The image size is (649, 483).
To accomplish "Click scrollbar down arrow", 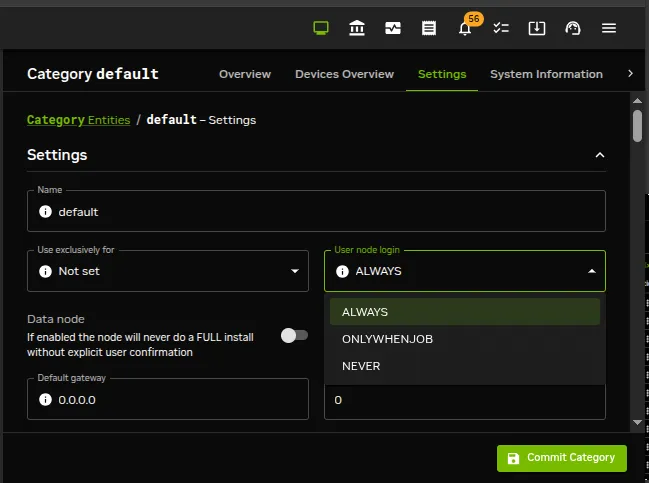I will [x=637, y=422].
